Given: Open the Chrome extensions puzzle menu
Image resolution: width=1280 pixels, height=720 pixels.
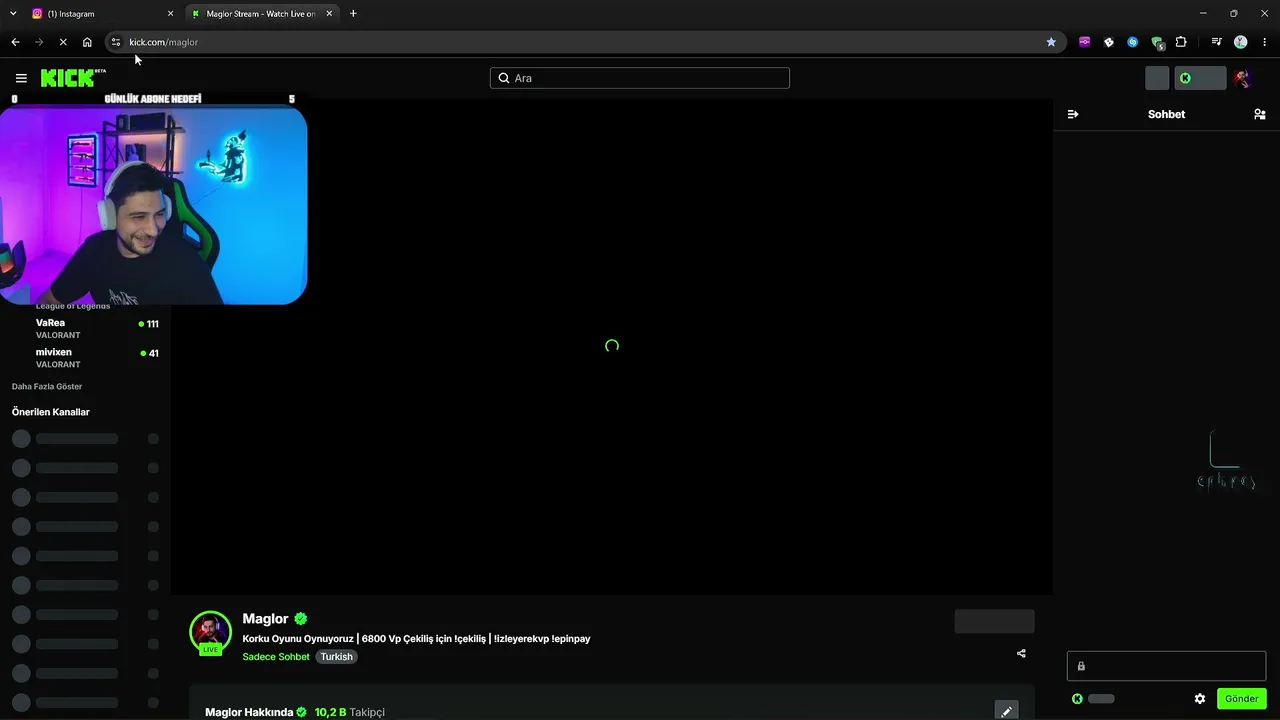Looking at the screenshot, I should (x=1181, y=42).
